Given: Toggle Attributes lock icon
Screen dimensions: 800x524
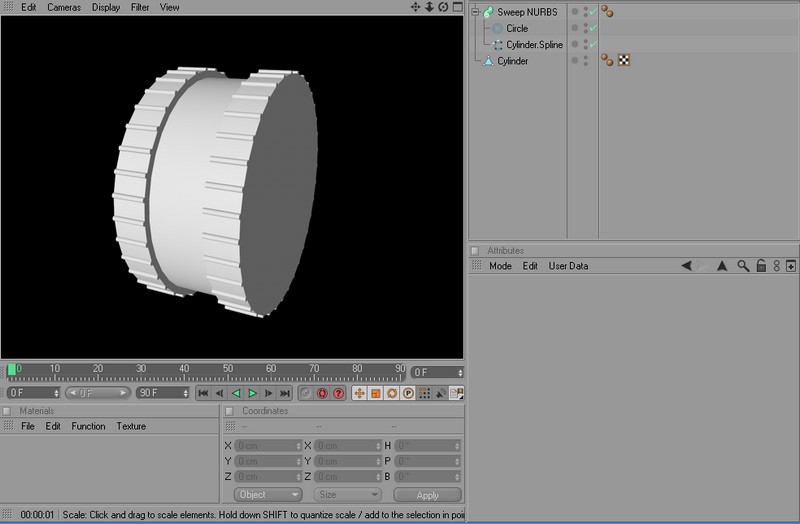Looking at the screenshot, I should 761,265.
